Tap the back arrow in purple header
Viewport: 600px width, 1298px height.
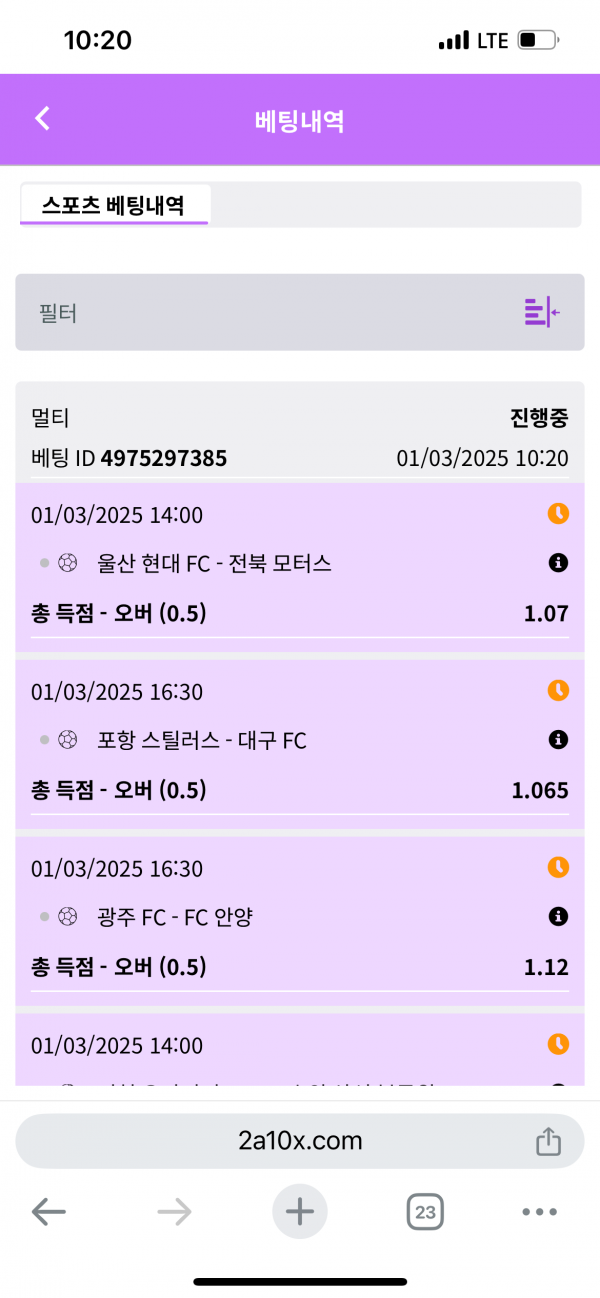pos(42,119)
